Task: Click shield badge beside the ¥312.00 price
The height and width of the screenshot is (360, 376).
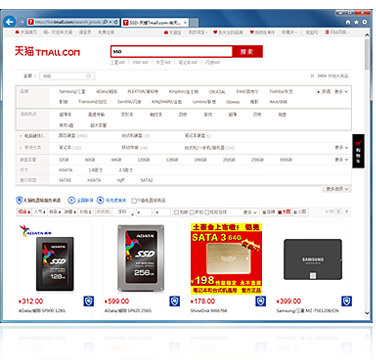Action: [89, 301]
